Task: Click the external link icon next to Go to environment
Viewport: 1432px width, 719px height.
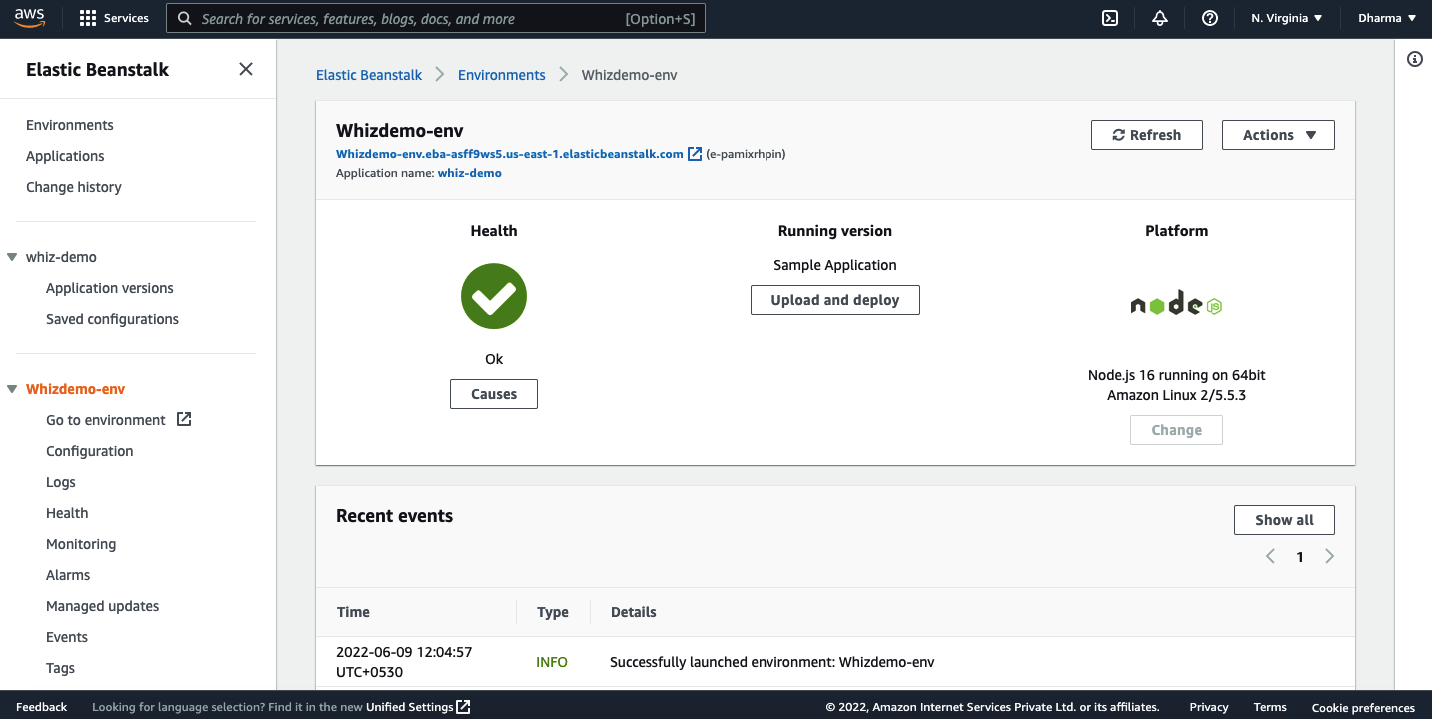Action: tap(184, 419)
